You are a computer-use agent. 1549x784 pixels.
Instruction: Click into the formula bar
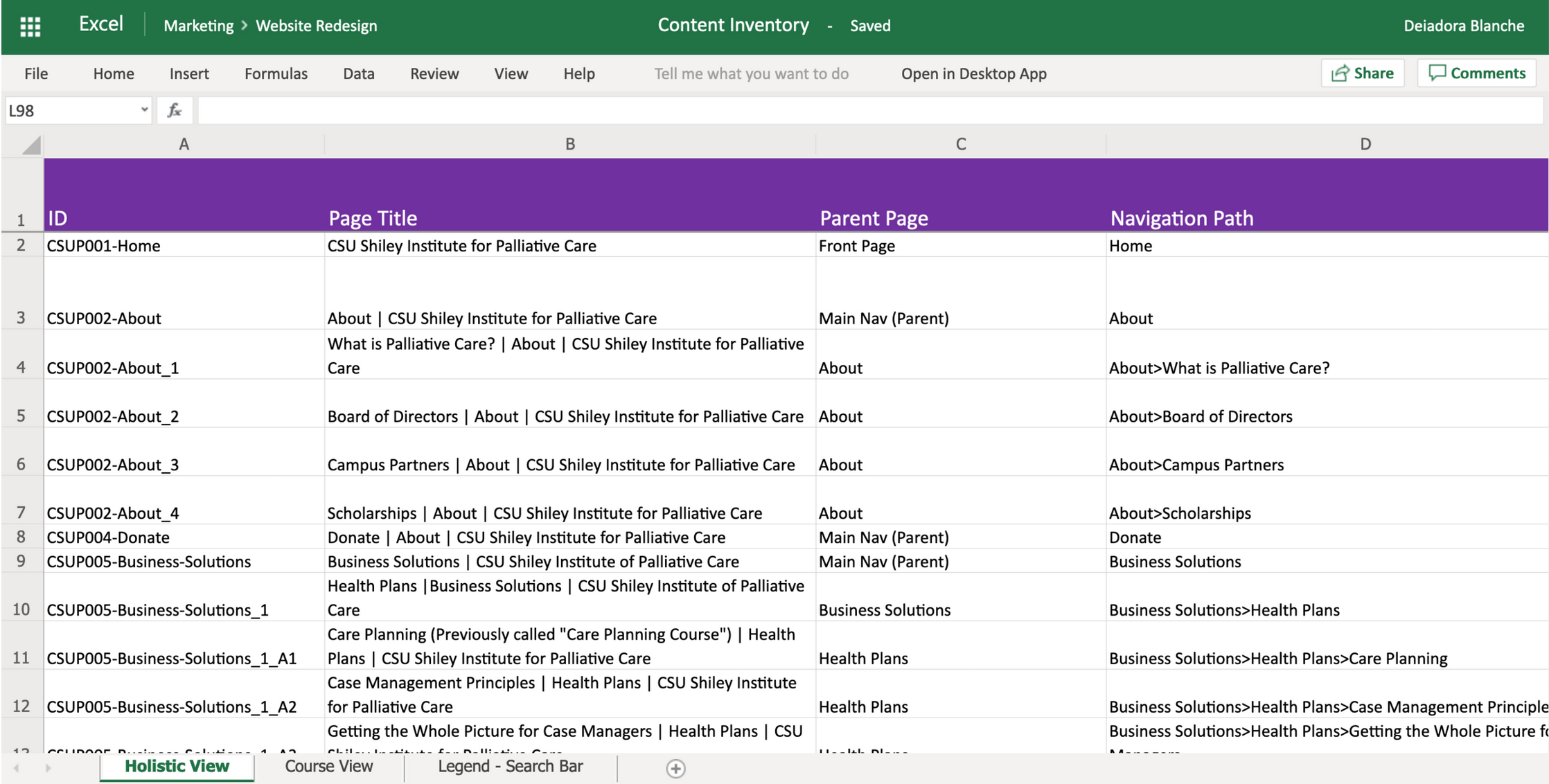point(870,110)
